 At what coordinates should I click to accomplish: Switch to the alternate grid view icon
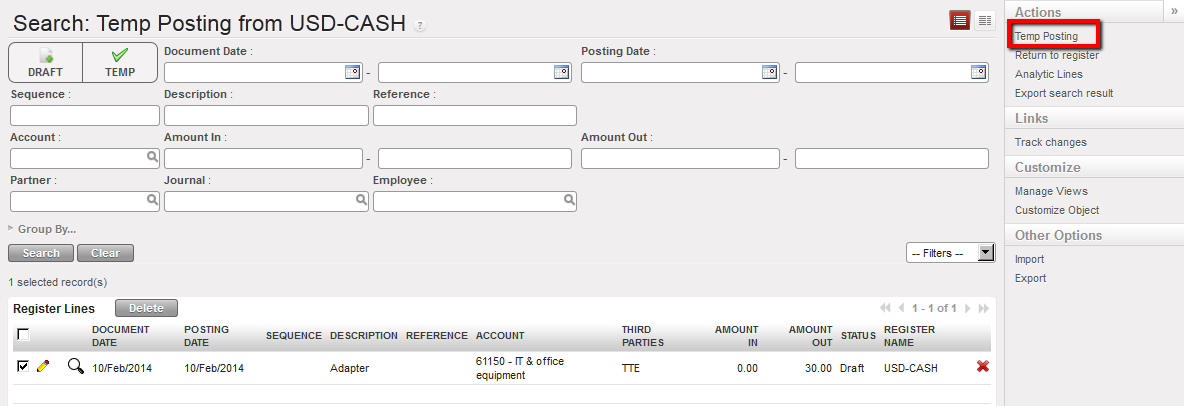[x=984, y=20]
